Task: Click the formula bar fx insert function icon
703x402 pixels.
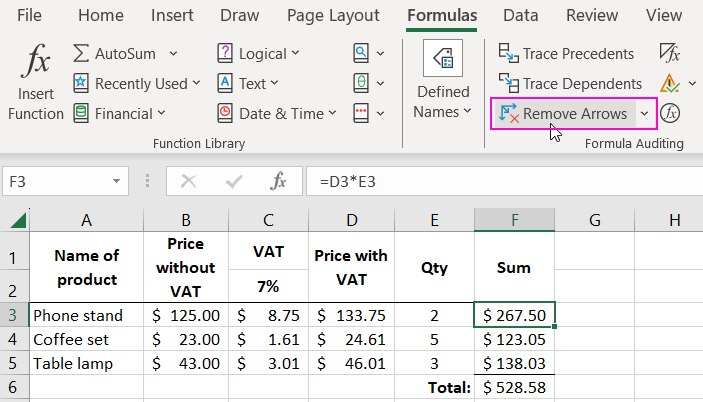Action: click(279, 182)
